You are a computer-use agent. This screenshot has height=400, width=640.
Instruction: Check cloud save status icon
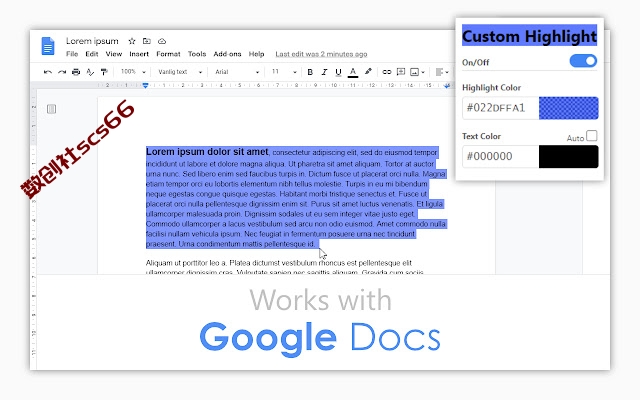pos(162,41)
